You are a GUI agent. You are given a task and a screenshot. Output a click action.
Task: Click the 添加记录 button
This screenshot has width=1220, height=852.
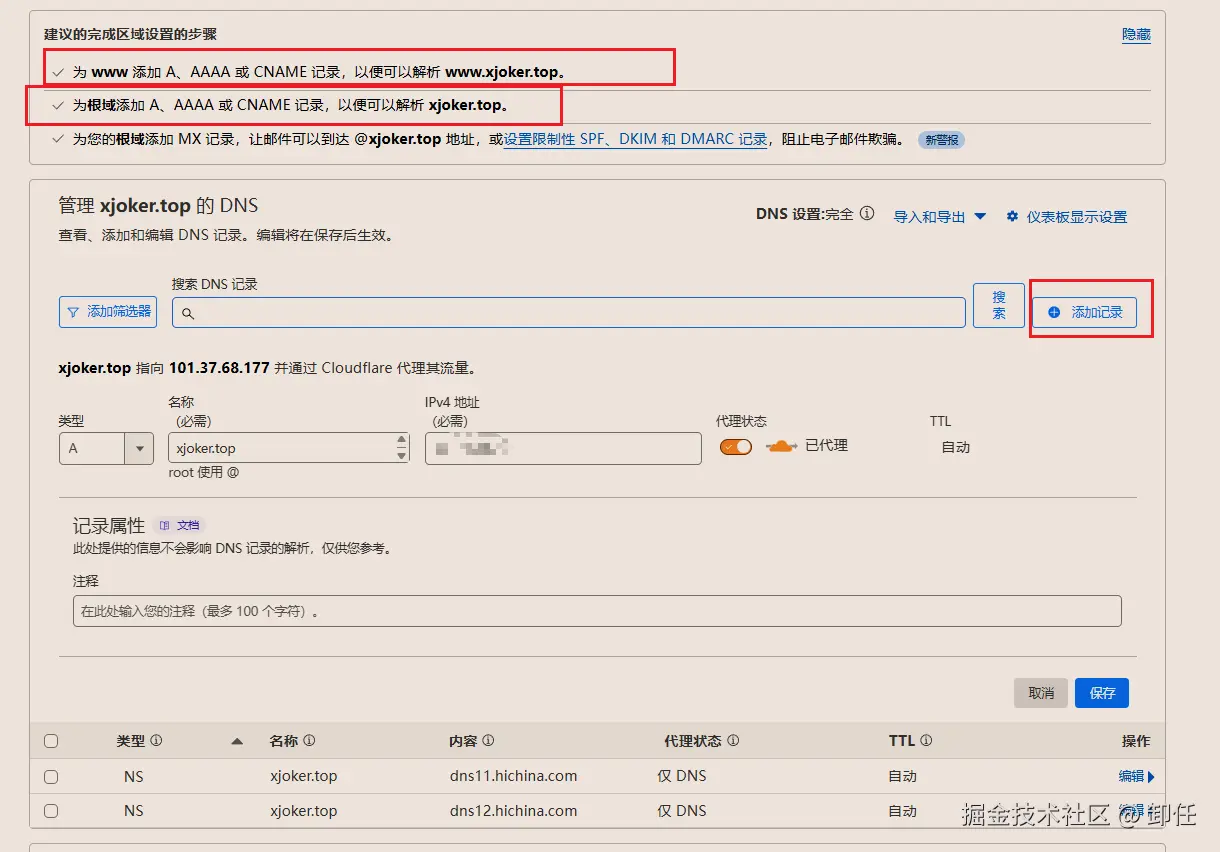(x=1084, y=312)
